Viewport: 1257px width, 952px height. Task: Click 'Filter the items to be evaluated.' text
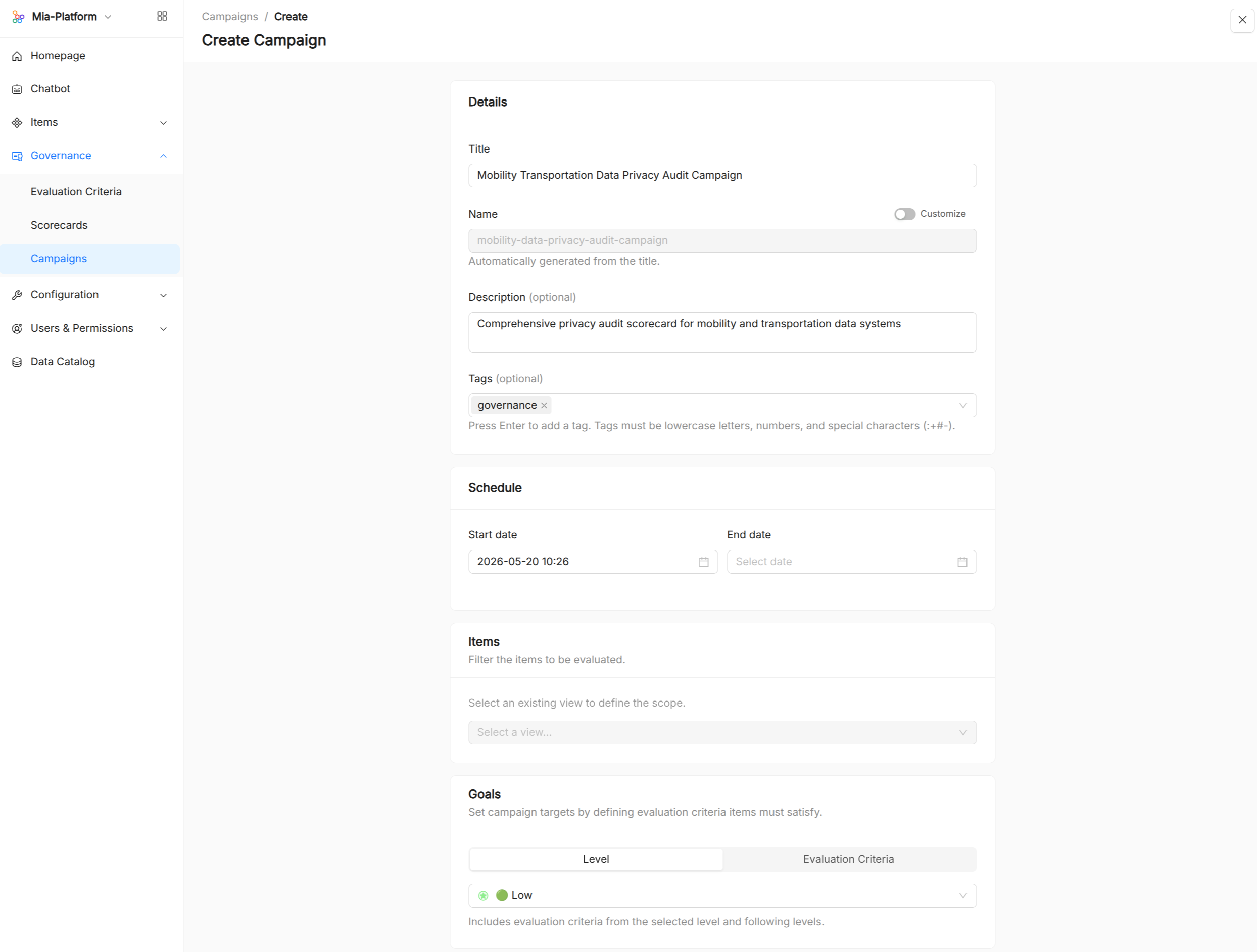[546, 660]
